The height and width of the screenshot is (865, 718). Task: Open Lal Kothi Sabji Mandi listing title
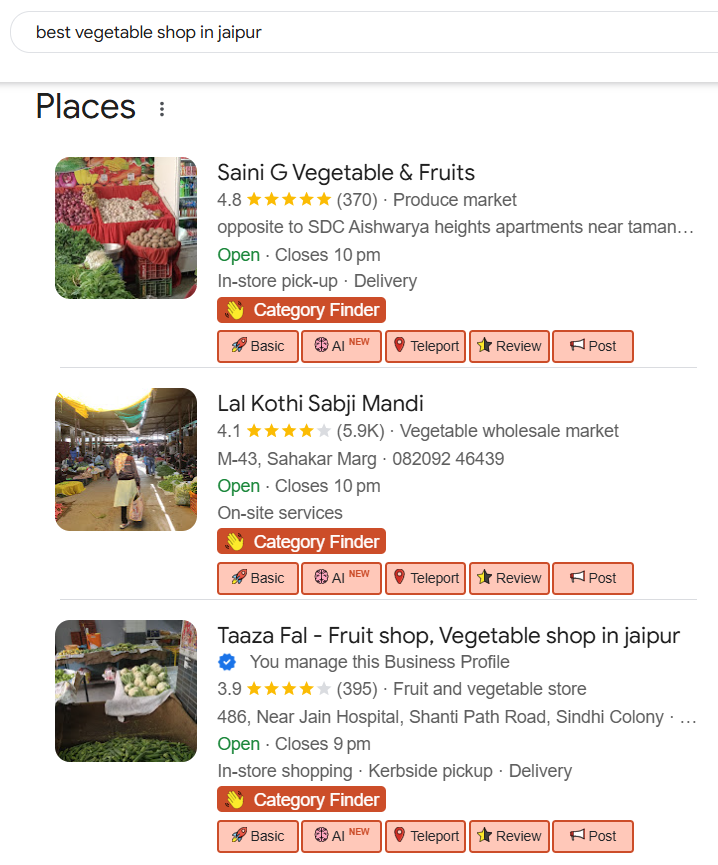pos(320,404)
